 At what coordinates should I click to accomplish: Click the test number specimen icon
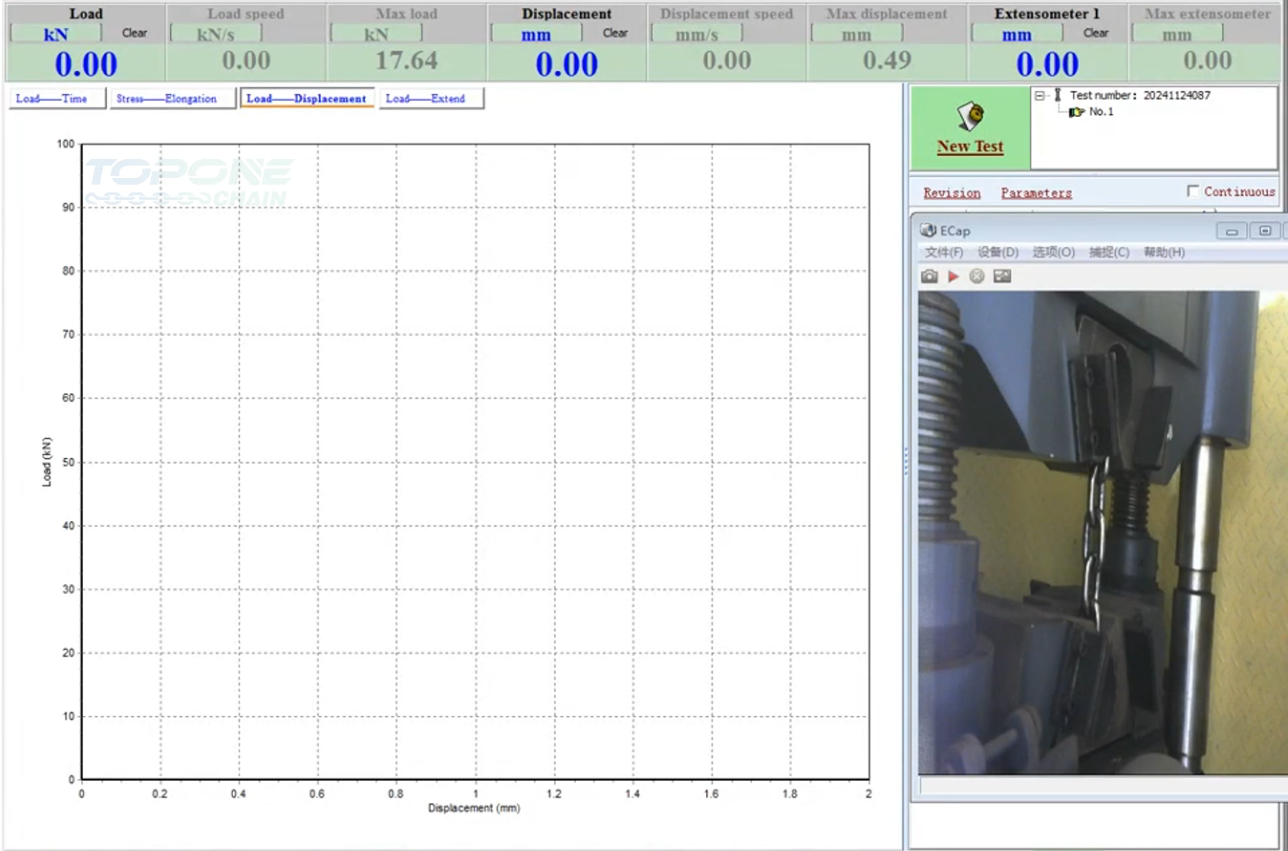point(1057,95)
